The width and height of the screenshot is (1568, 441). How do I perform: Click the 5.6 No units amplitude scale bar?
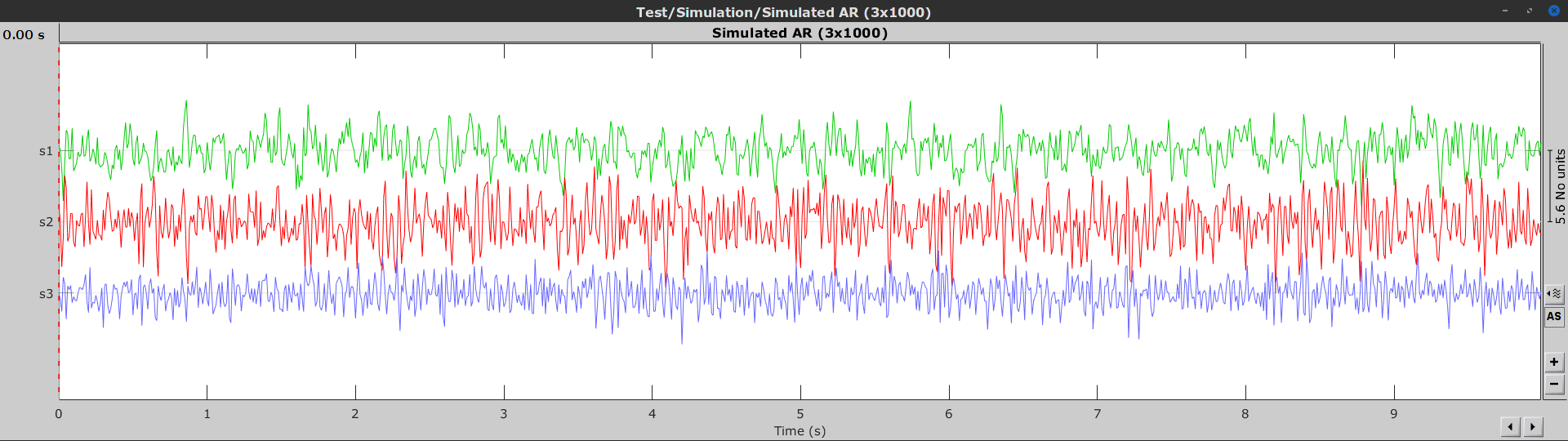pyautogui.click(x=1559, y=186)
